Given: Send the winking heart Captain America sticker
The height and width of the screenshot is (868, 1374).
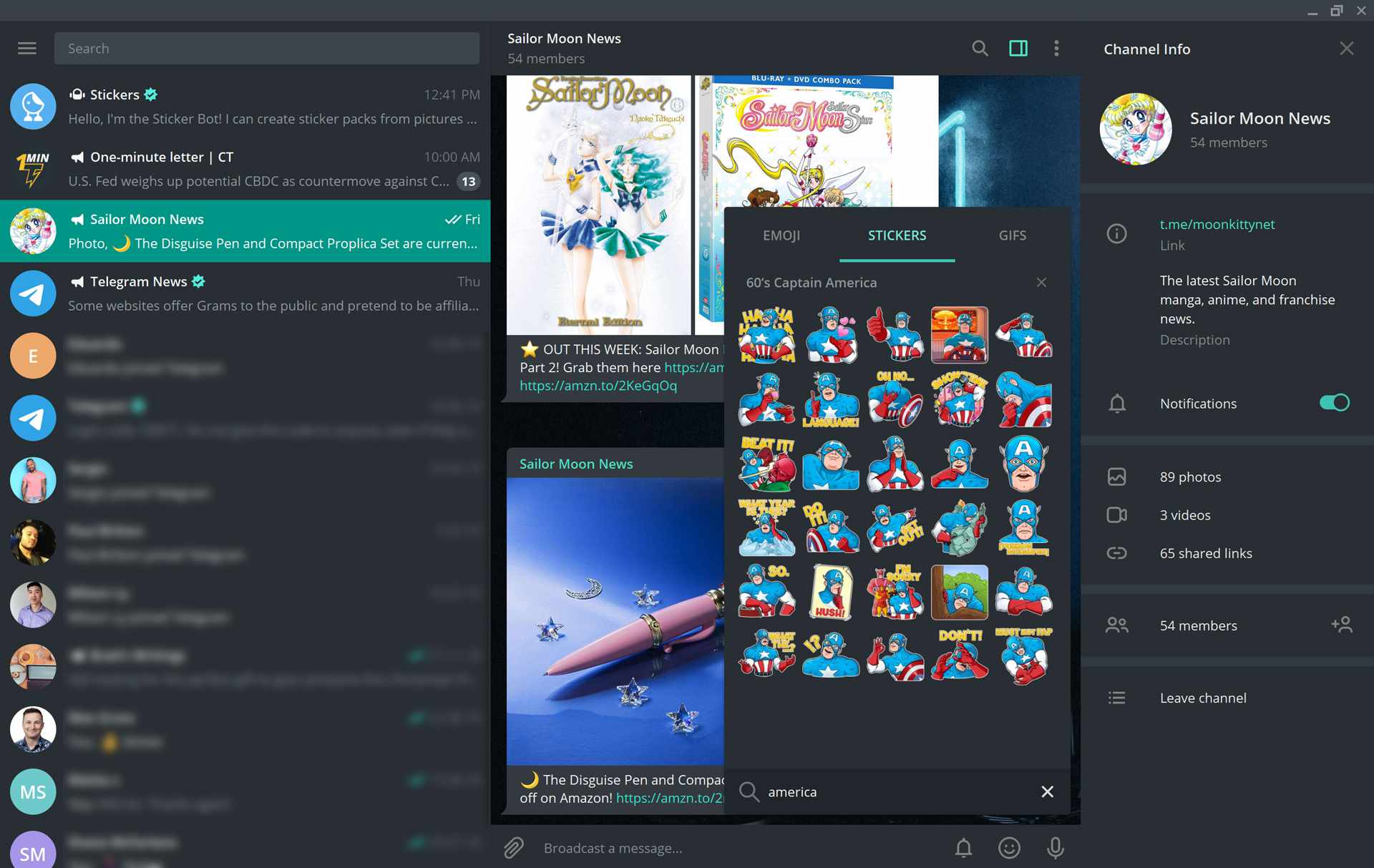Looking at the screenshot, I should point(830,335).
